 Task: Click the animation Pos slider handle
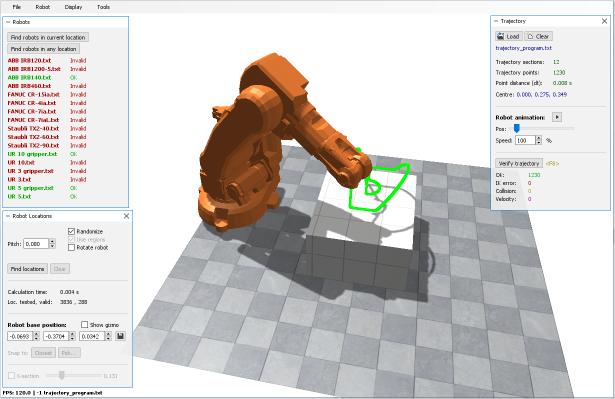(x=517, y=128)
